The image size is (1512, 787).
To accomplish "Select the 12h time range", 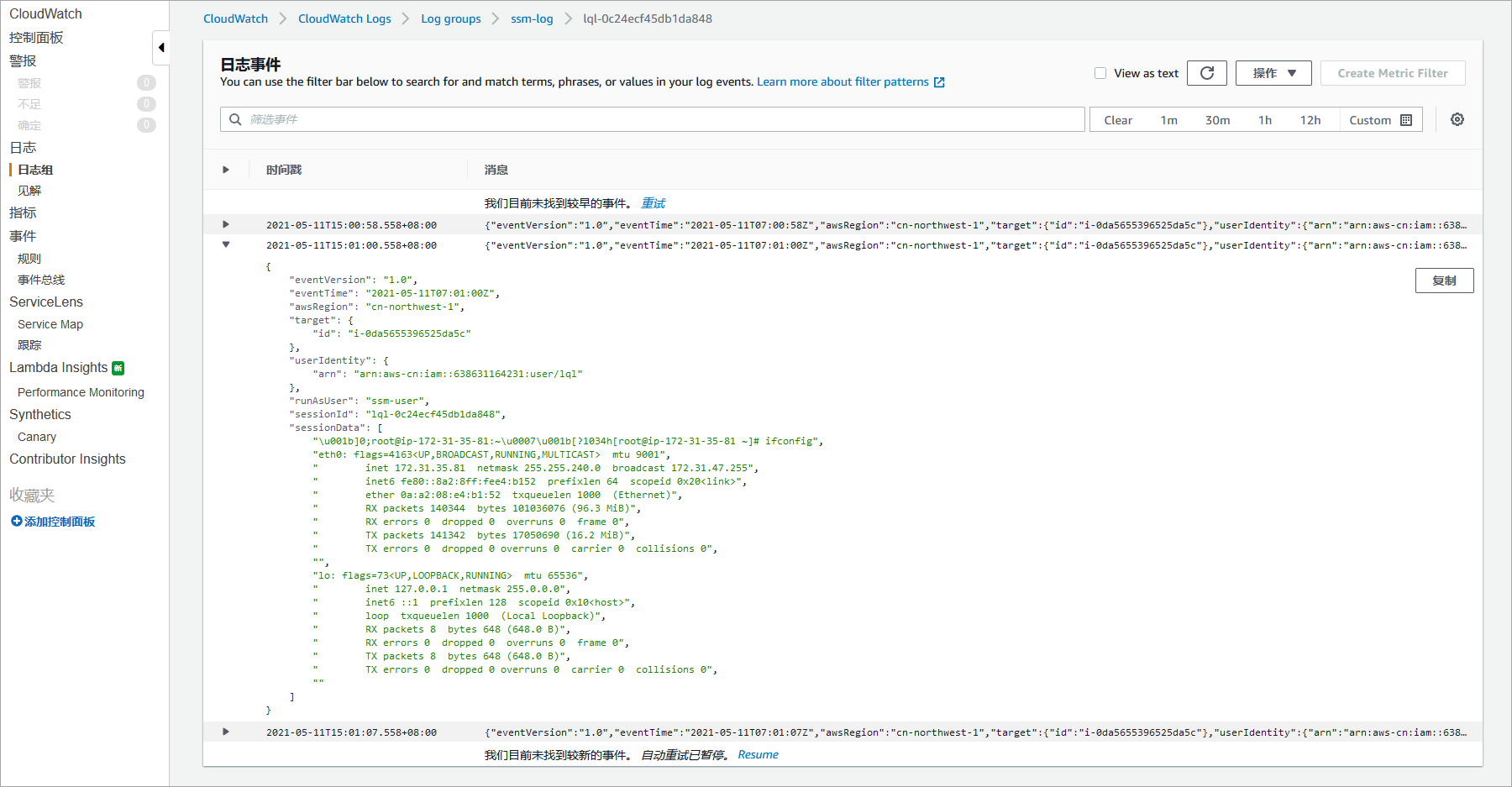I will [1310, 120].
